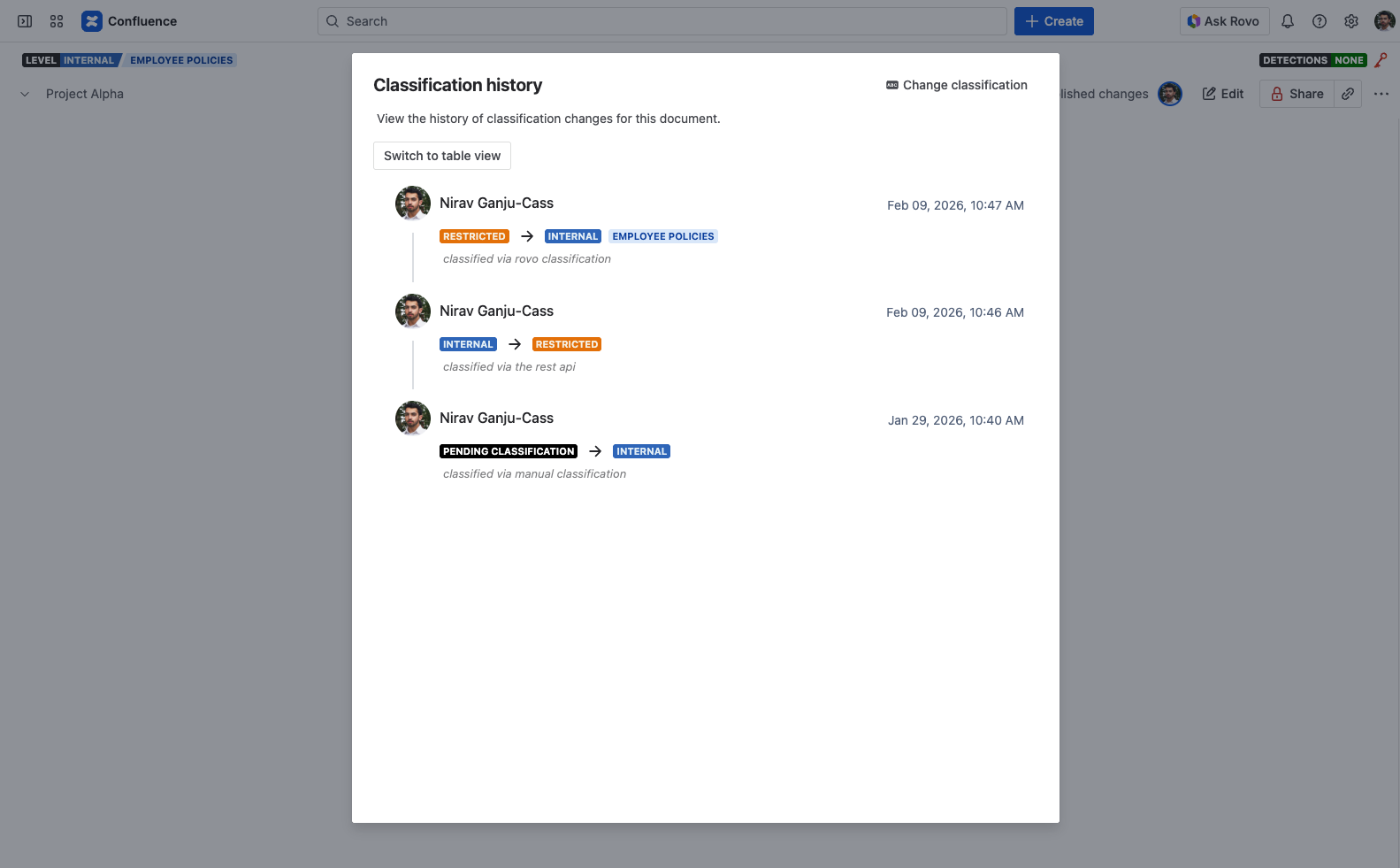Open the settings gear icon
This screenshot has height=868, width=1400.
click(1351, 21)
